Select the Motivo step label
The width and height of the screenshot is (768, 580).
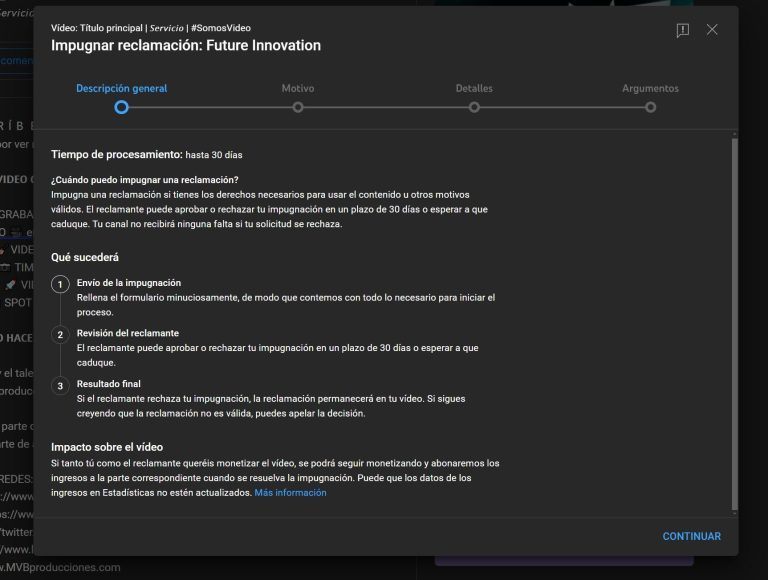coord(298,89)
